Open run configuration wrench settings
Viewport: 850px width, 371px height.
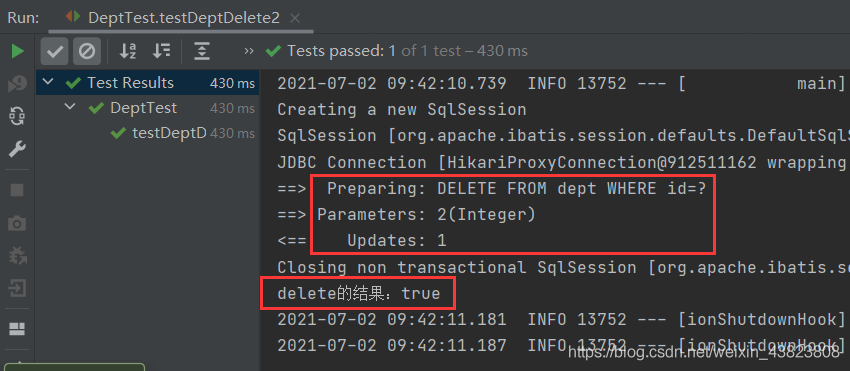pos(17,149)
